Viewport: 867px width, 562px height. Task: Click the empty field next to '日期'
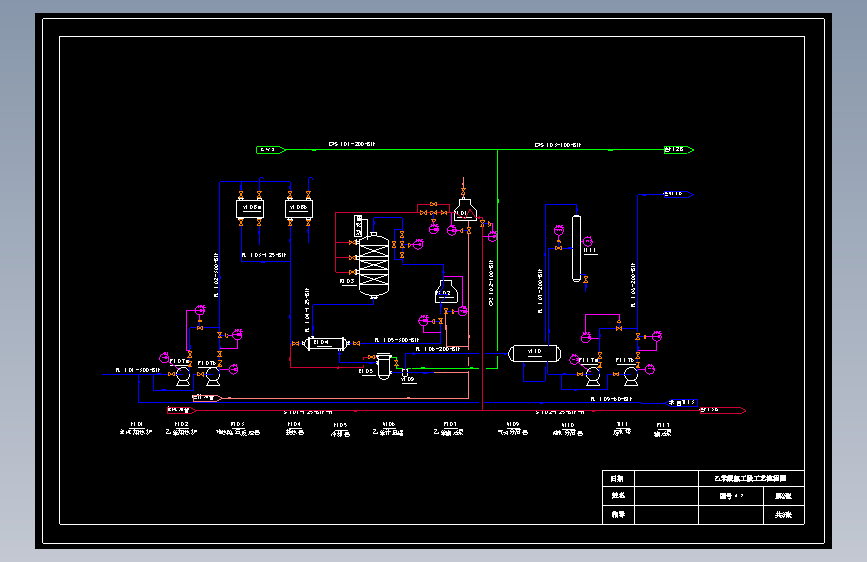(x=666, y=479)
